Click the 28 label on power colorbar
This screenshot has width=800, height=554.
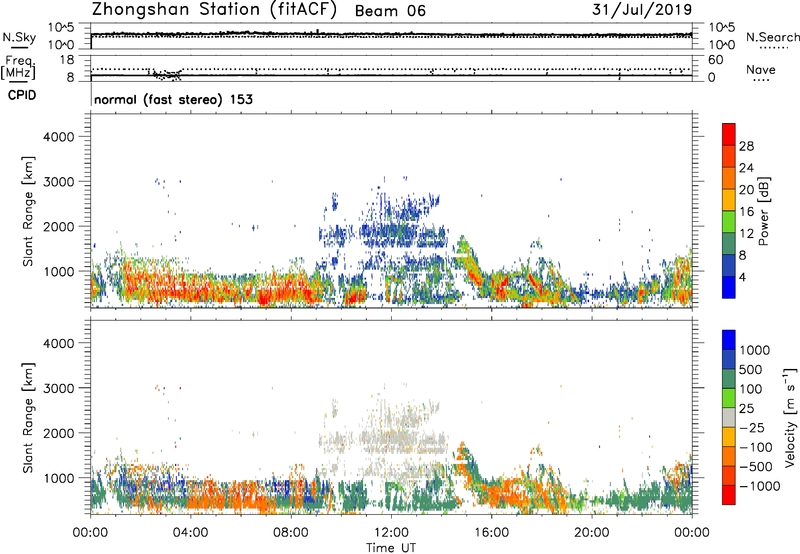coord(746,146)
